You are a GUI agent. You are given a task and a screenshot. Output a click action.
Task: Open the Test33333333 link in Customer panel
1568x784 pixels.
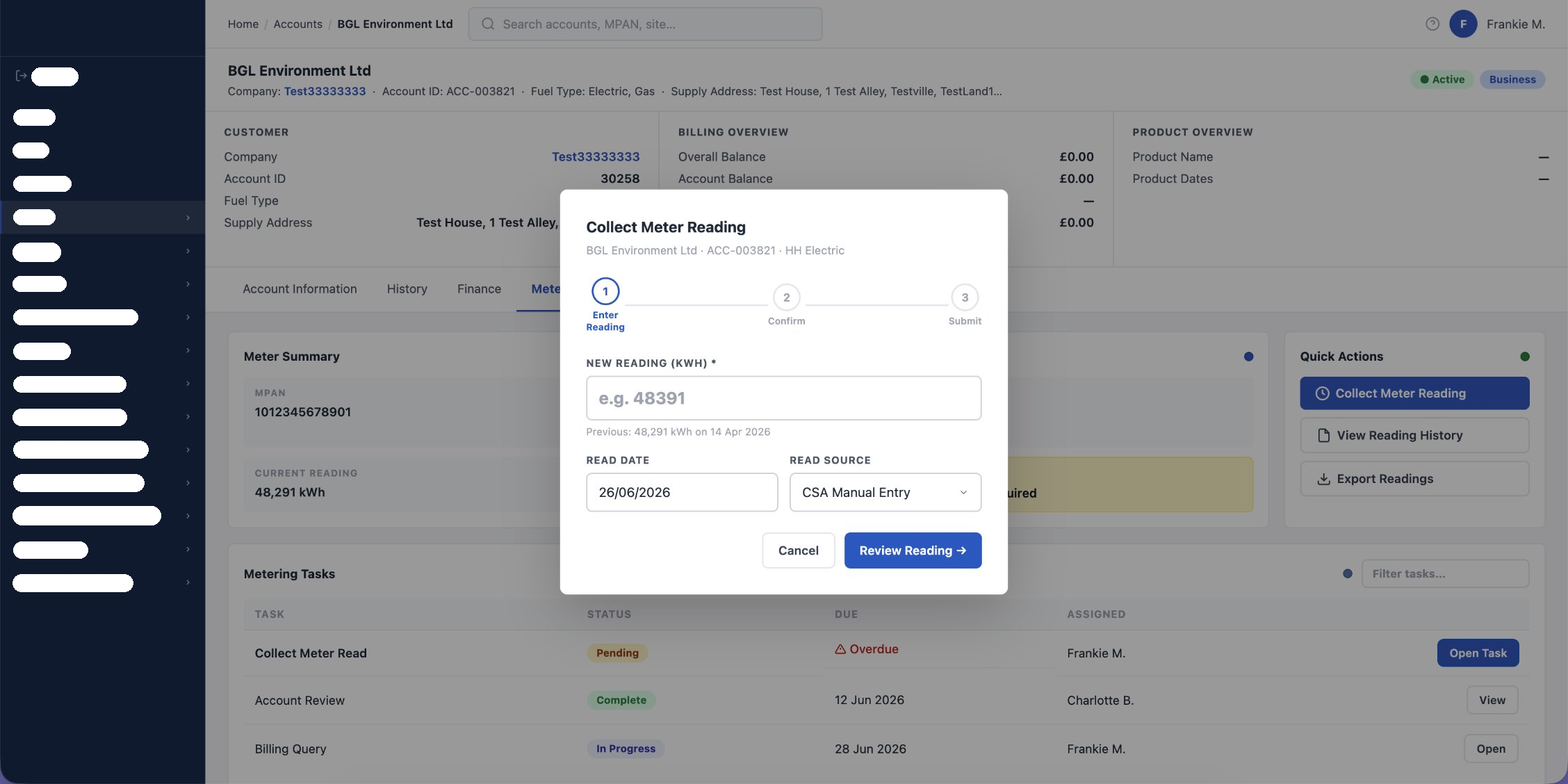pyautogui.click(x=596, y=157)
